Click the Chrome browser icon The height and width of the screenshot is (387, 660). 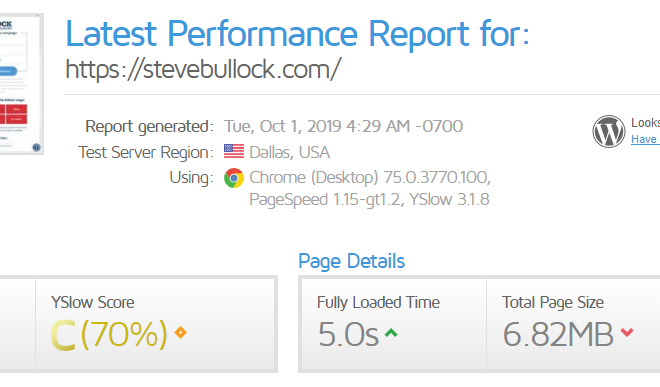[x=234, y=178]
